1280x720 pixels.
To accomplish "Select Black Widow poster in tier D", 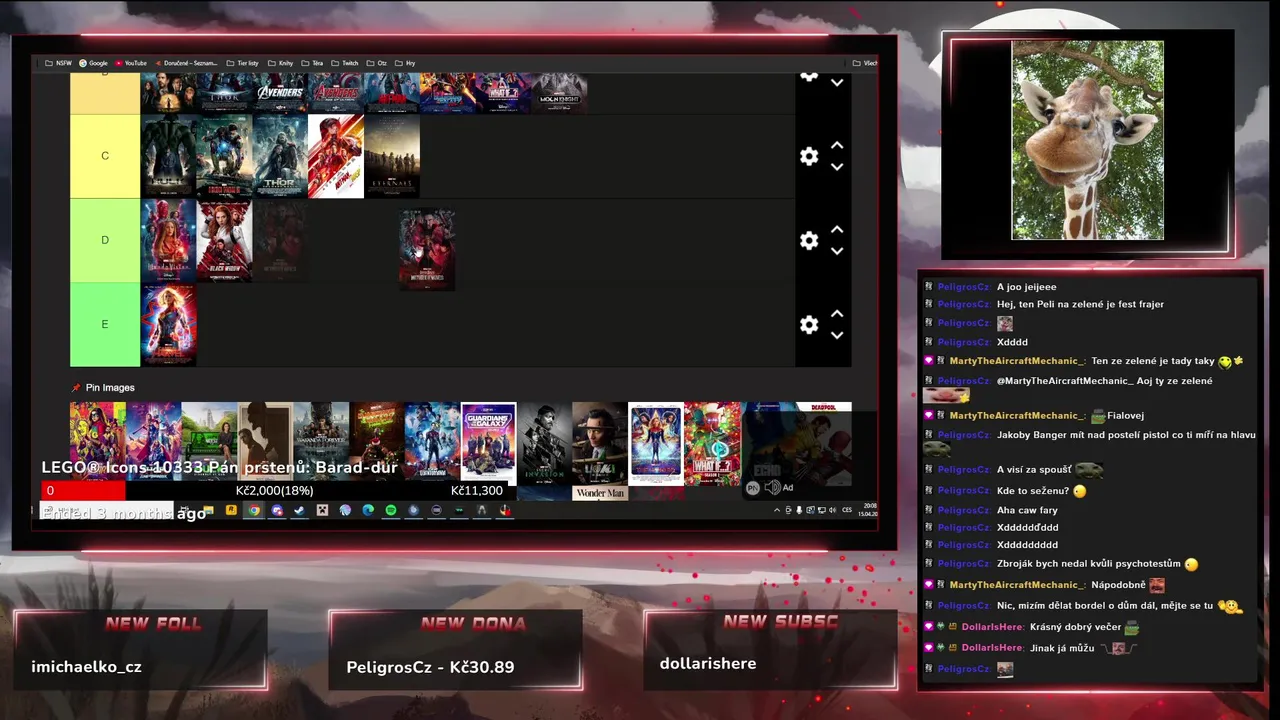I will tap(224, 240).
